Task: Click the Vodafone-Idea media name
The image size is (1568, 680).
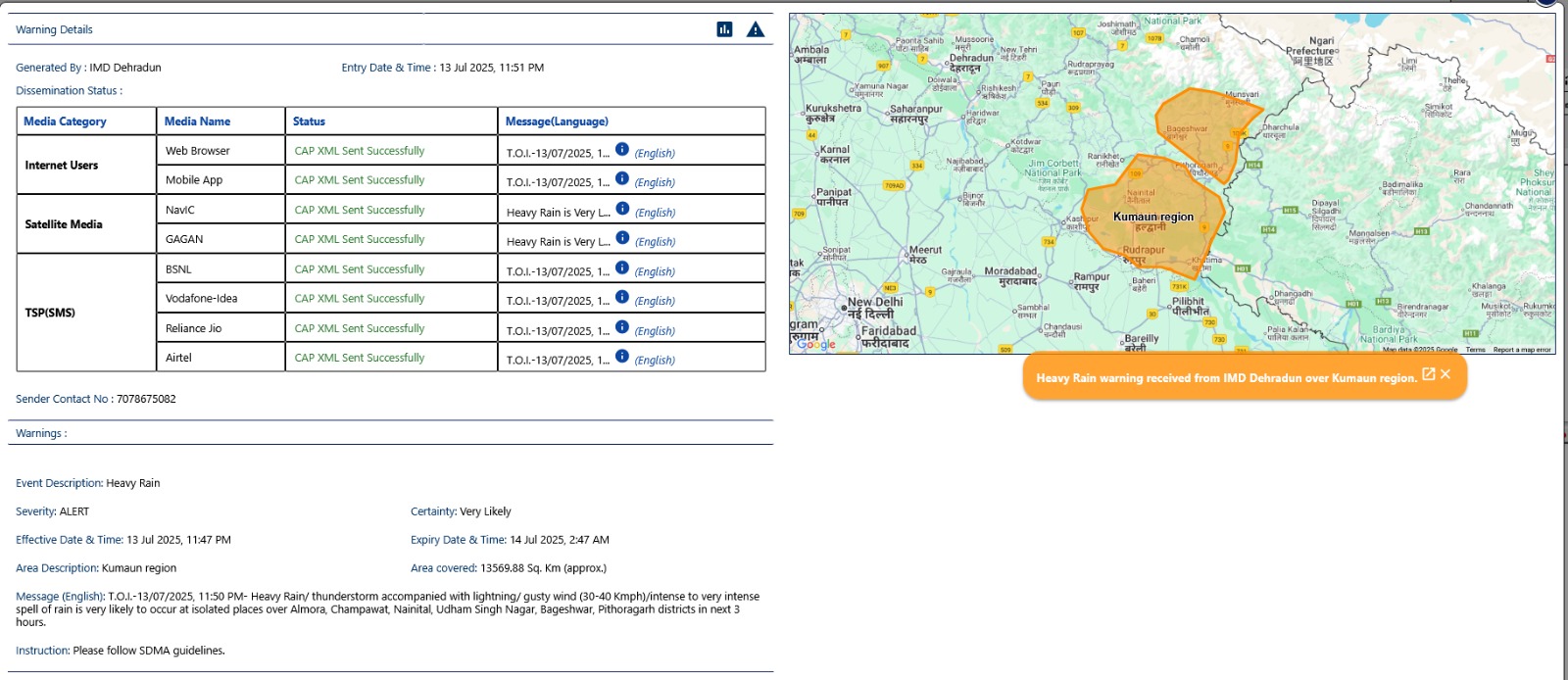Action: (x=201, y=299)
